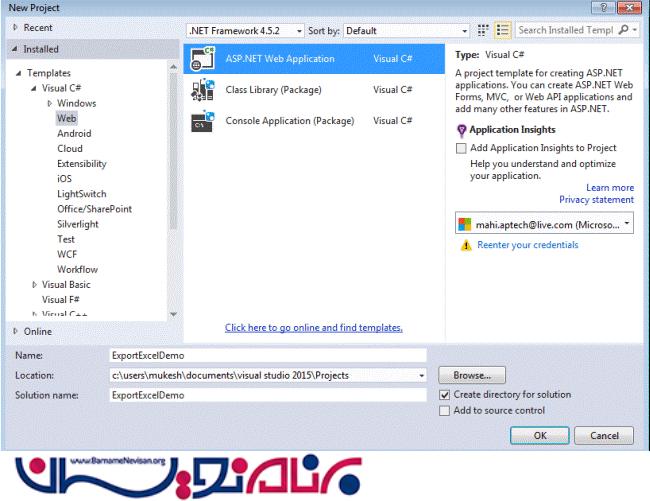Click the template tree vertical scrollbar thumb
The width and height of the screenshot is (650, 501).
pos(173,151)
